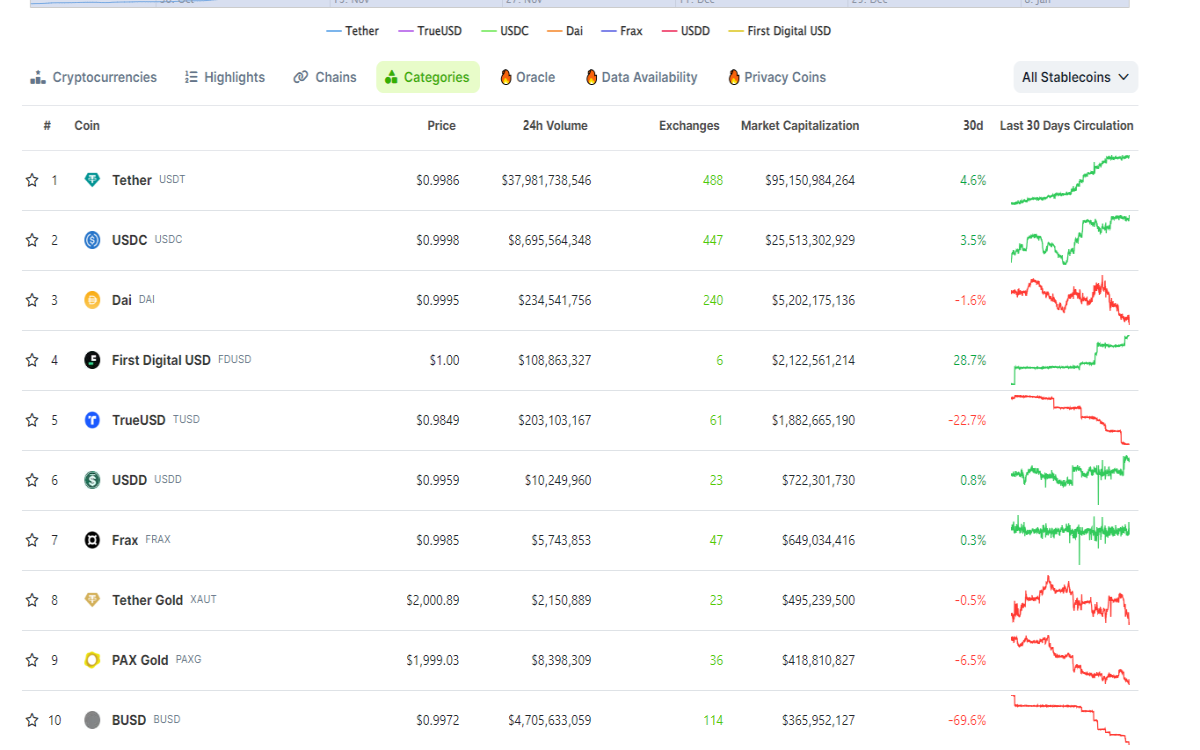Click the bar-chart icon beside Cryptocurrencies
This screenshot has height=750, width=1200.
click(37, 77)
